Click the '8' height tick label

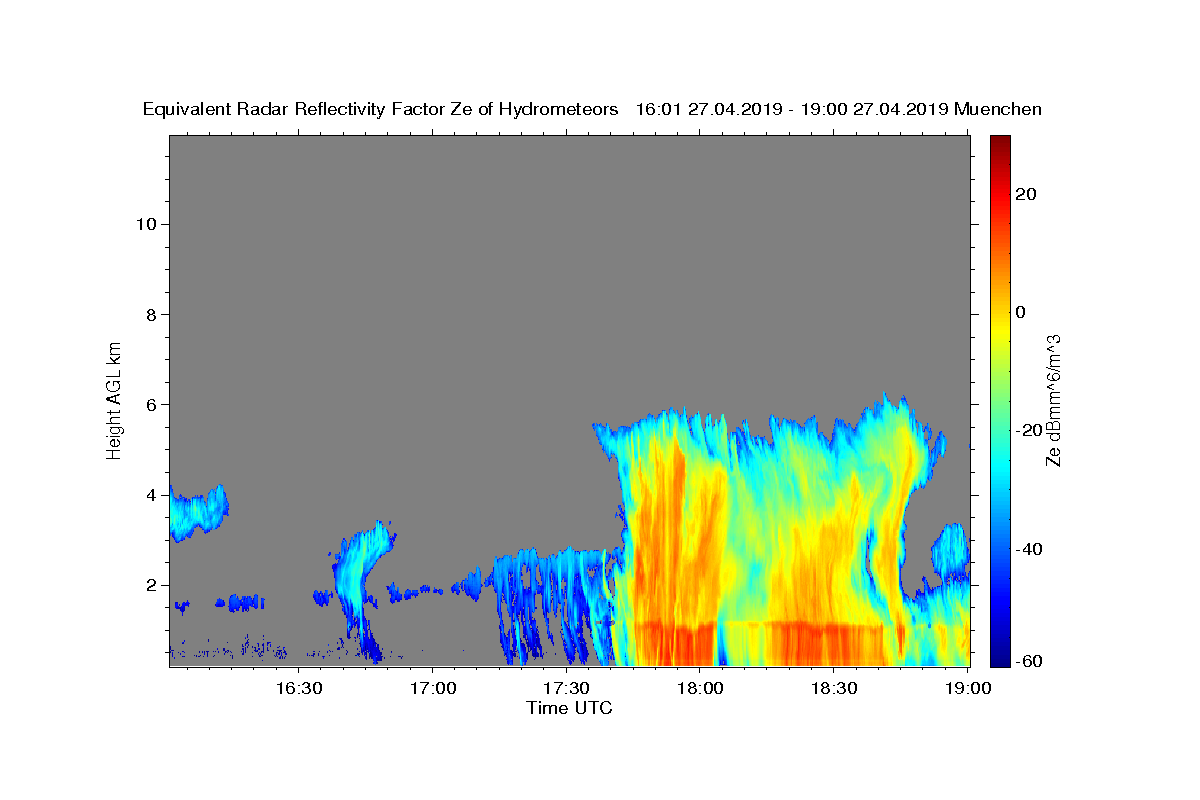coord(151,314)
